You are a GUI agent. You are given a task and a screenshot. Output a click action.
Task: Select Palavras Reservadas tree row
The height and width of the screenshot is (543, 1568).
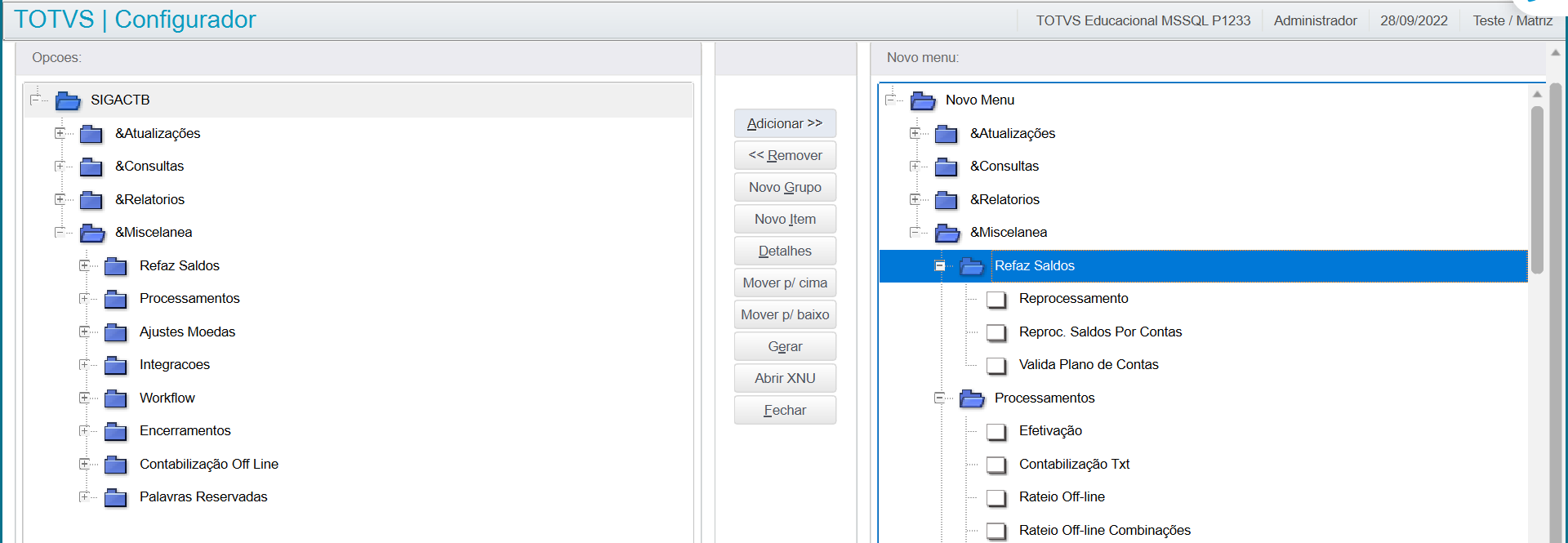203,496
